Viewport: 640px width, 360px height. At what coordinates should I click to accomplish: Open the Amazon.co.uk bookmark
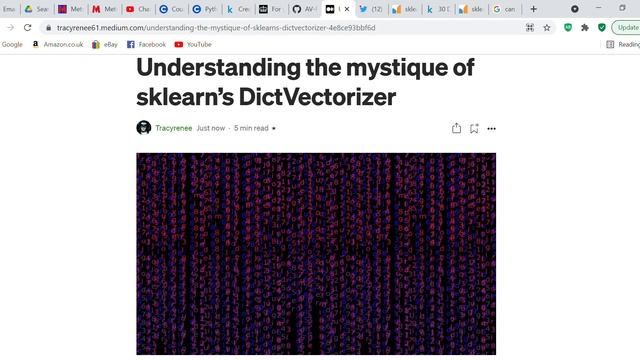pos(58,44)
